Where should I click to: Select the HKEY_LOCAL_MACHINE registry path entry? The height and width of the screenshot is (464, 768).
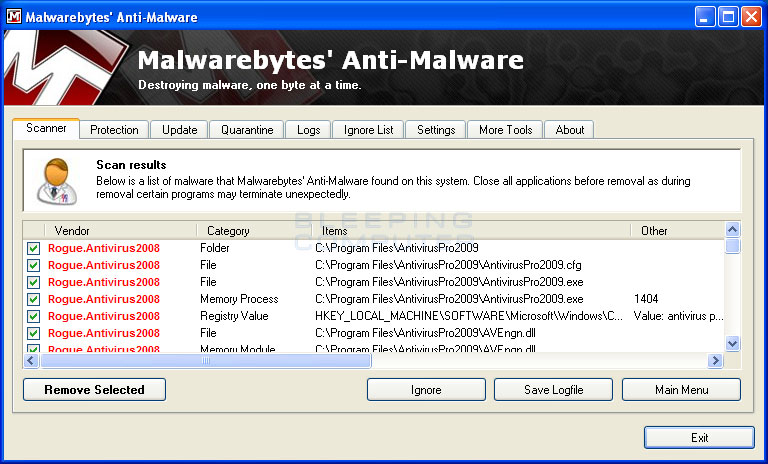[x=469, y=316]
